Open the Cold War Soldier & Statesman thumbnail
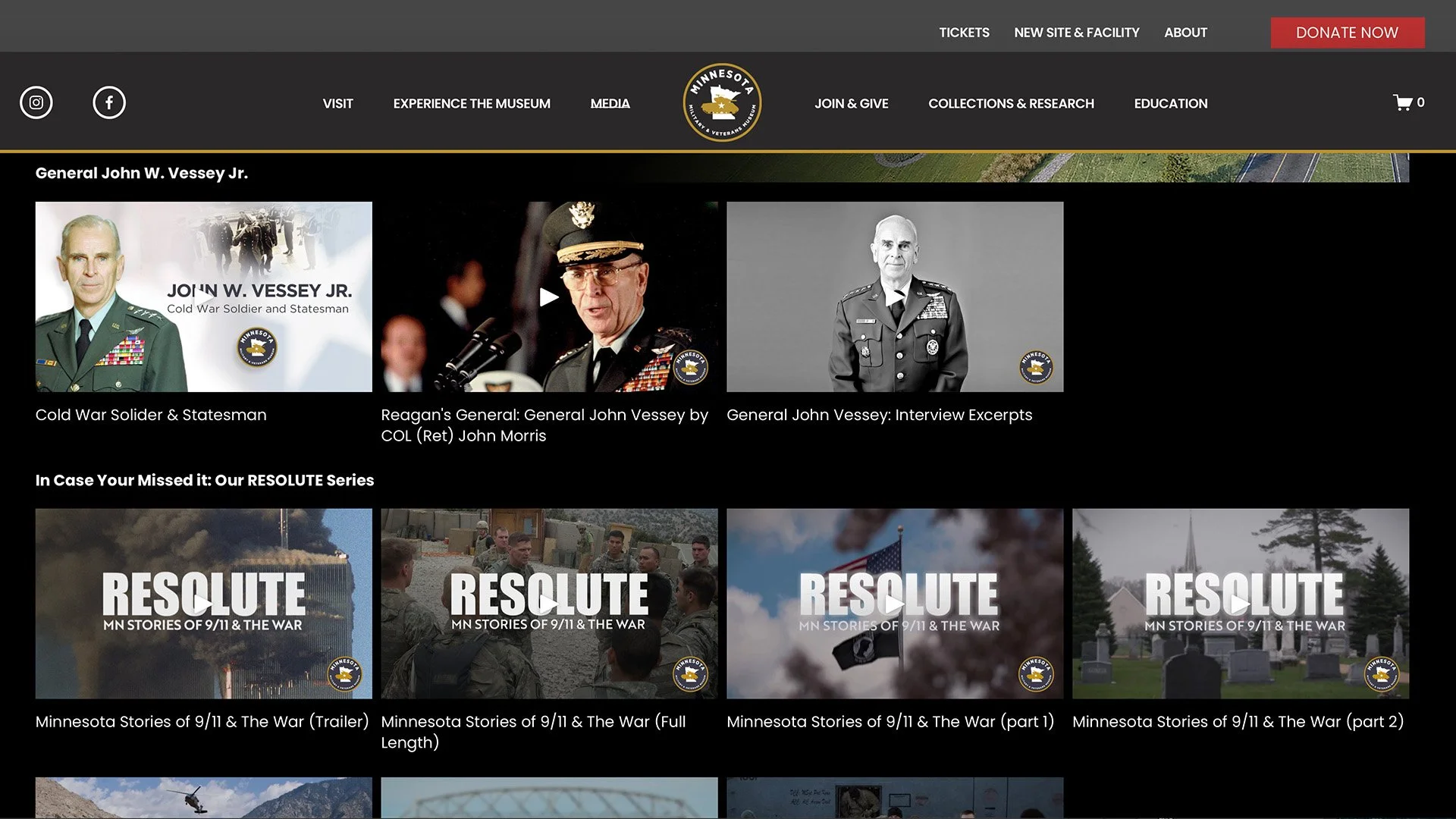This screenshot has height=819, width=1456. tap(203, 297)
